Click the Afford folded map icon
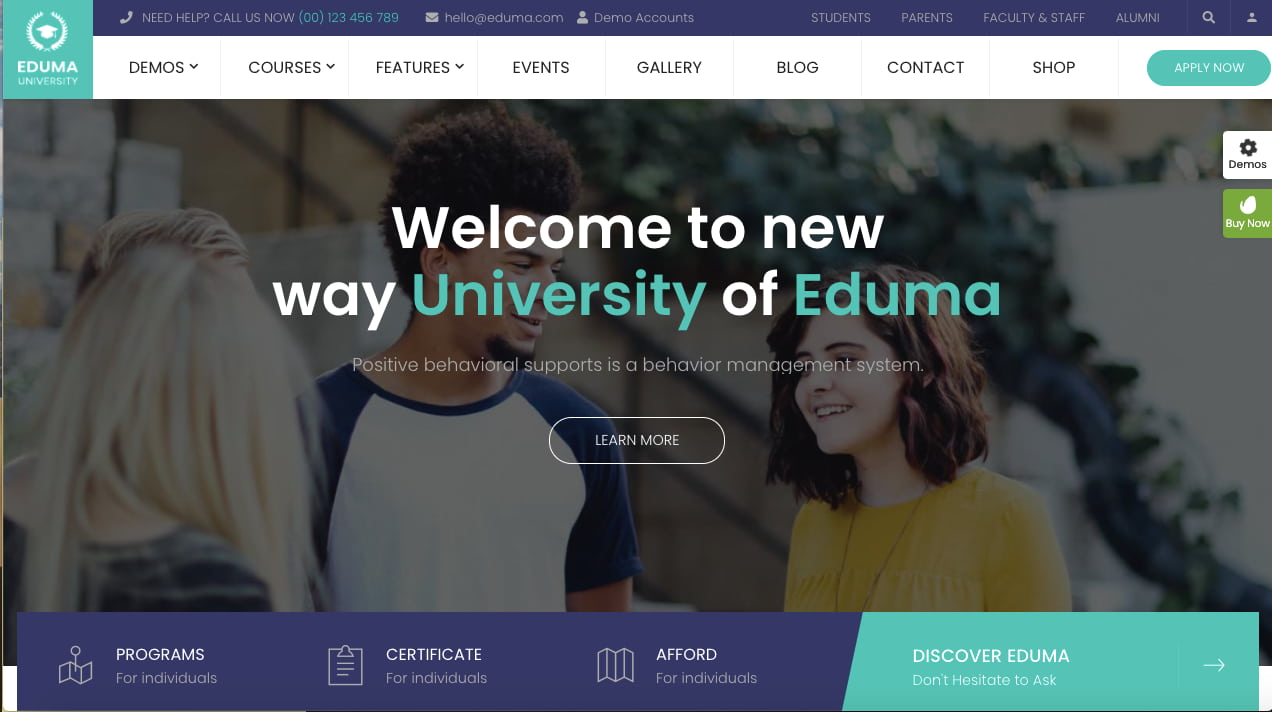This screenshot has width=1272, height=712. [615, 665]
